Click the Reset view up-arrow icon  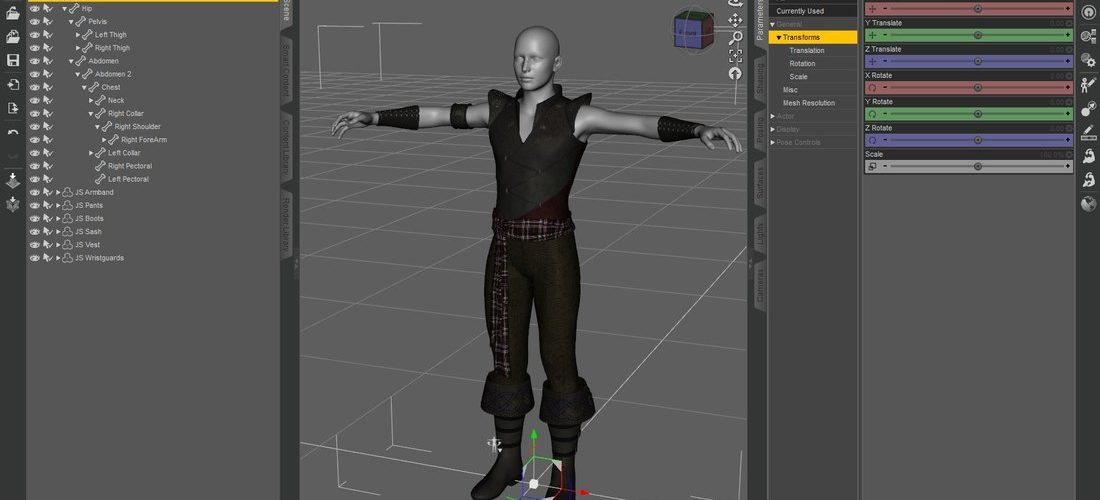coord(735,73)
